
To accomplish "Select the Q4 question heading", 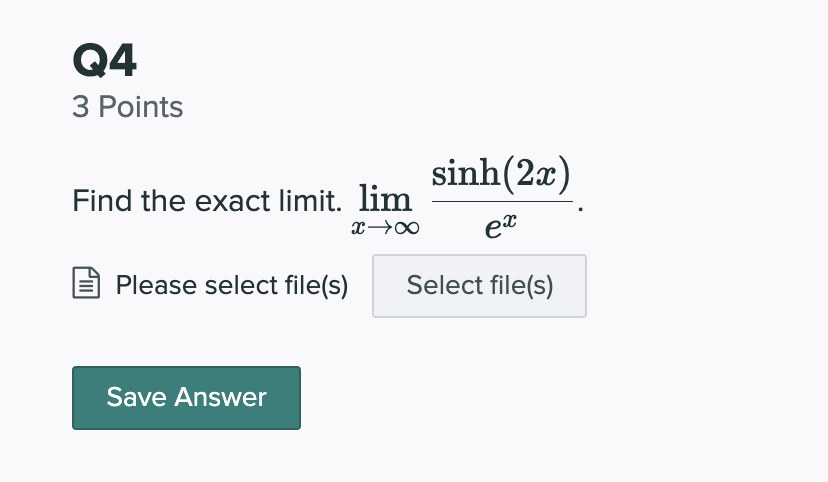I will 105,60.
